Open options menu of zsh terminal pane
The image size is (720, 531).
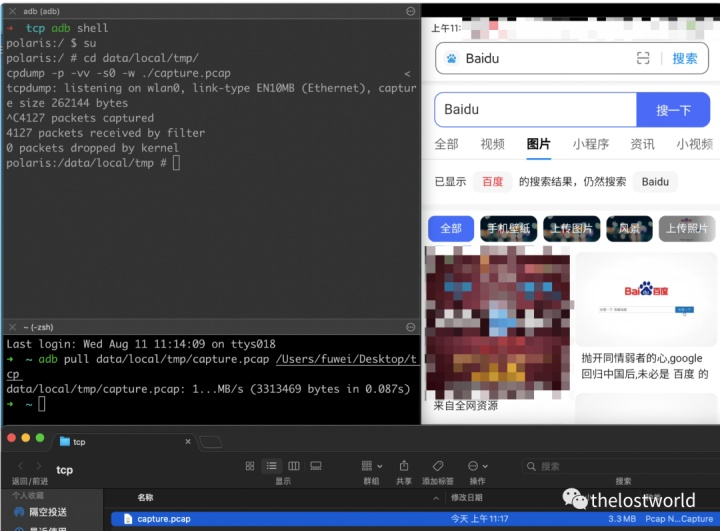[x=411, y=327]
